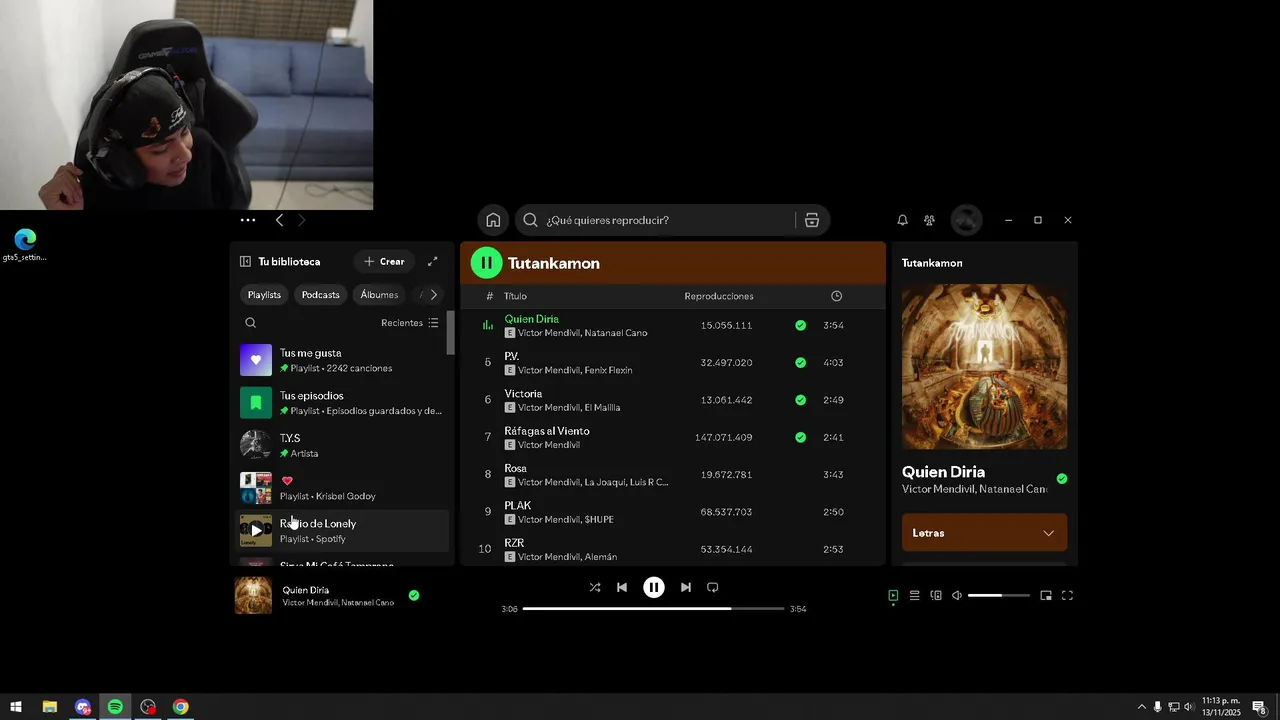Toggle saved check for P.V.
The height and width of the screenshot is (720, 1280).
(x=800, y=363)
